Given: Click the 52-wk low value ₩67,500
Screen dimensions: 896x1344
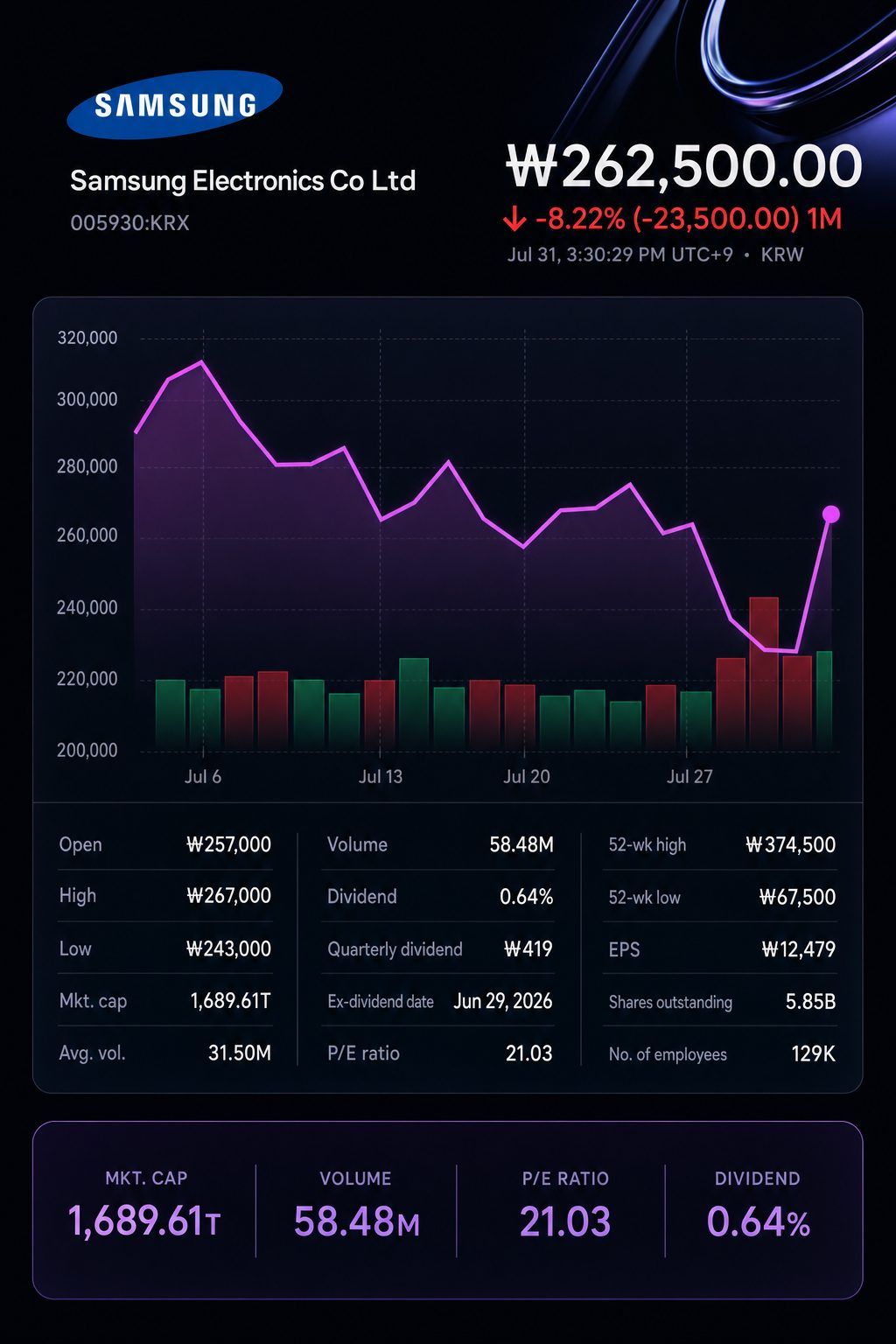Looking at the screenshot, I should click(798, 898).
